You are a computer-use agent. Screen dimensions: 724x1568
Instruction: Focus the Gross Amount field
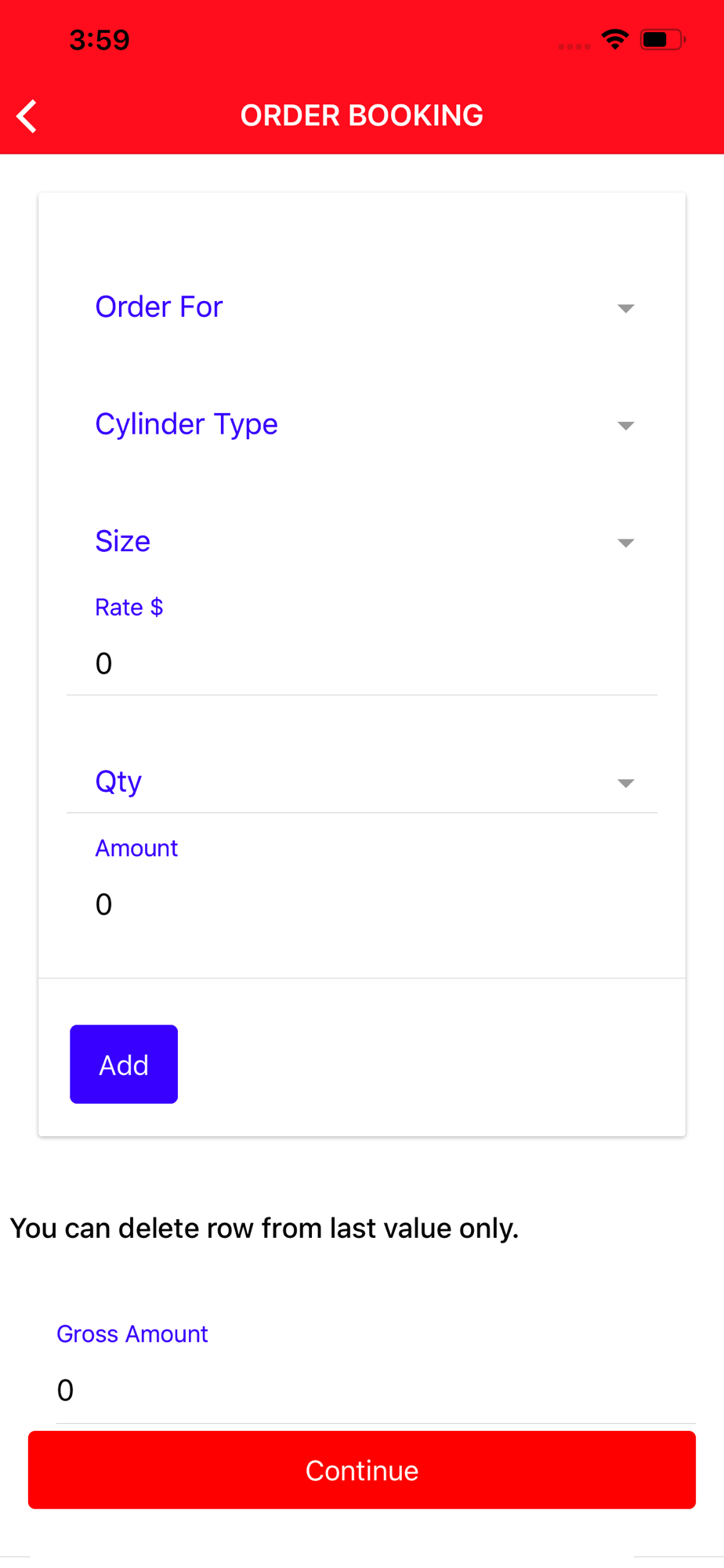point(375,1390)
